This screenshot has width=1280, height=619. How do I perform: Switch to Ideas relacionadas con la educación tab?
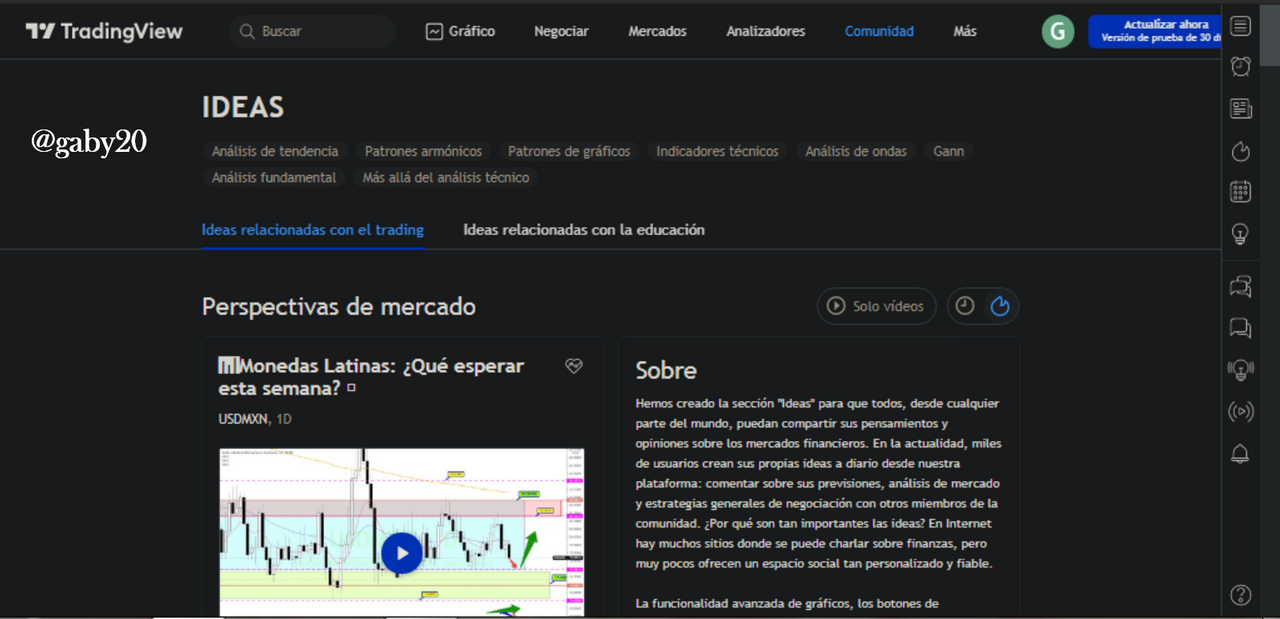(x=584, y=230)
